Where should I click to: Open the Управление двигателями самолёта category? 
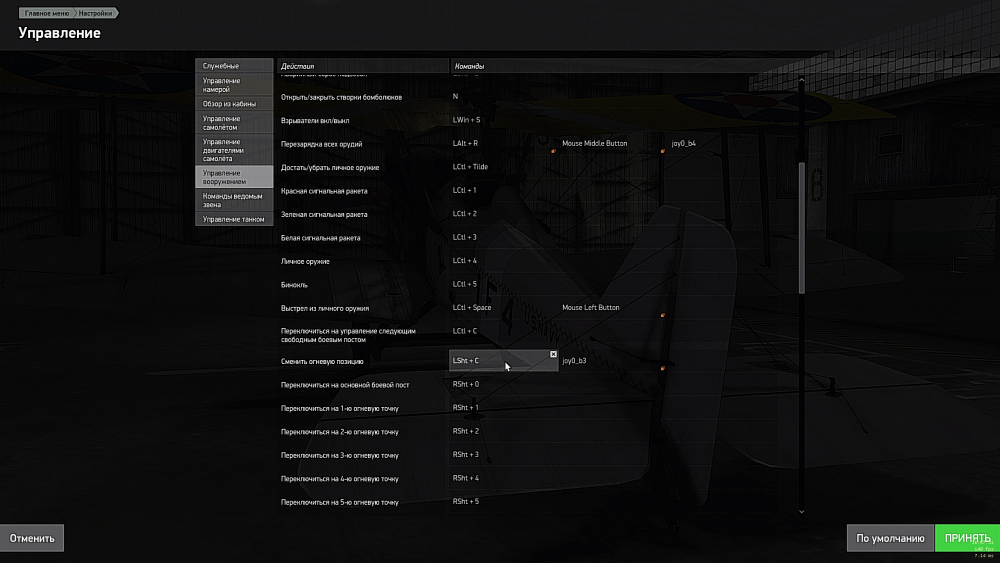[x=234, y=150]
